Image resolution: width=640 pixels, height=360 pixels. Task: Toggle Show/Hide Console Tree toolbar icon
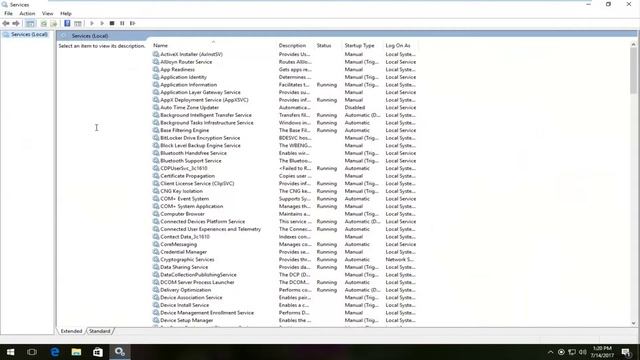pyautogui.click(x=30, y=24)
